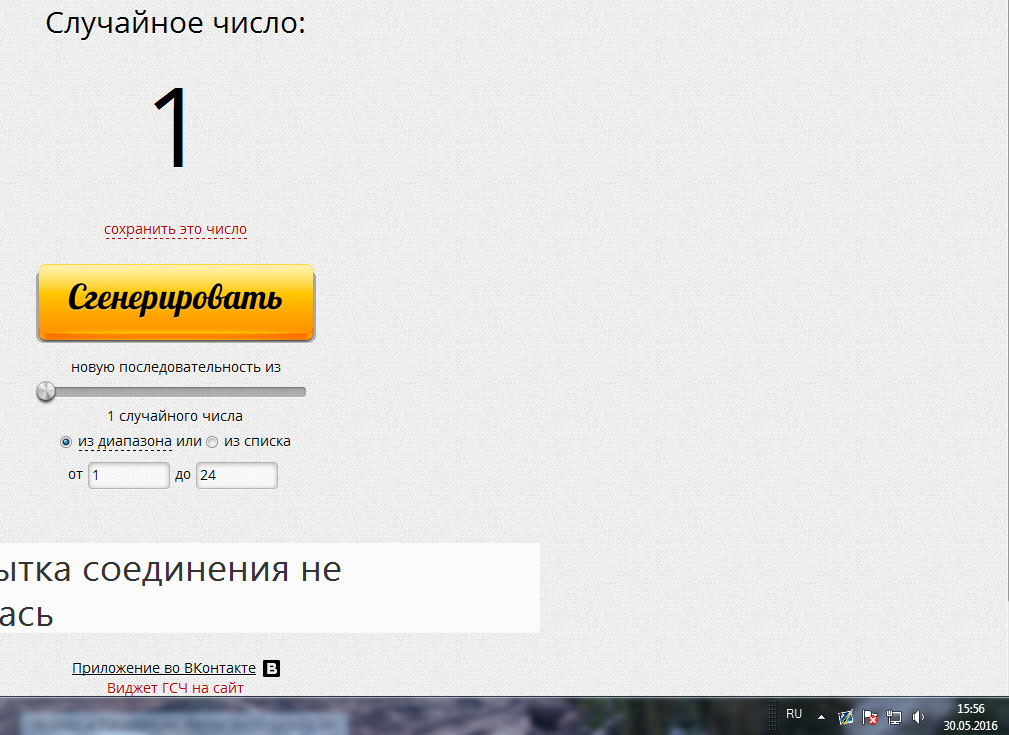Select the 'из списка' radio button
The width and height of the screenshot is (1009, 735).
(212, 442)
